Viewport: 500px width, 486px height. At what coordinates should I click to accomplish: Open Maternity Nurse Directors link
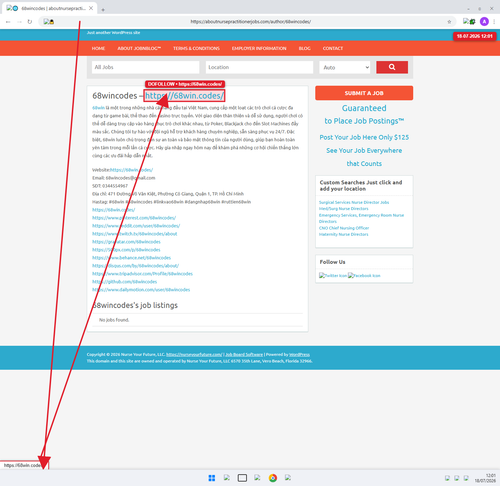point(344,234)
